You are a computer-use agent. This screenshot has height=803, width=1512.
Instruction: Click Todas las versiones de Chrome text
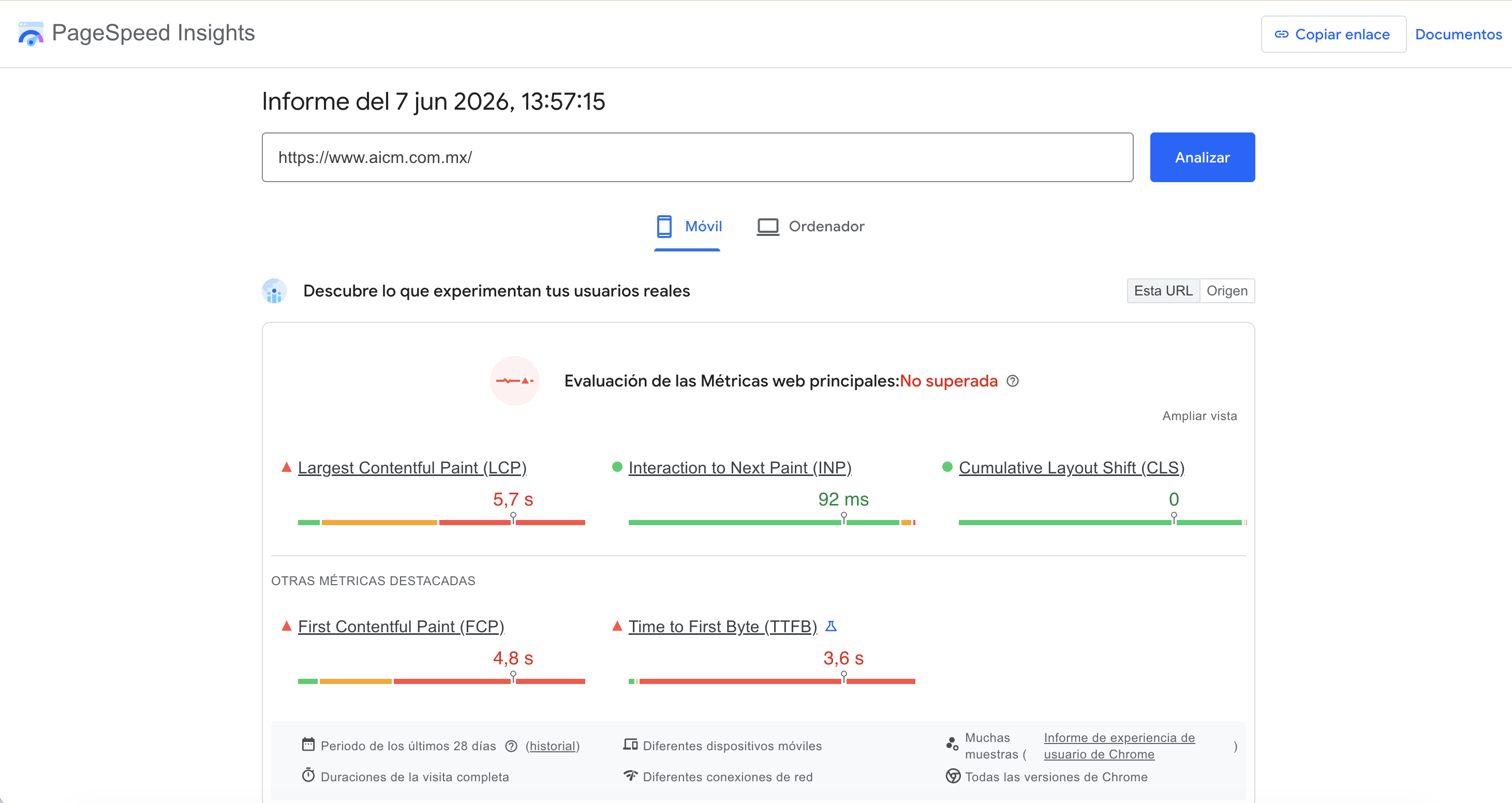click(x=1056, y=777)
